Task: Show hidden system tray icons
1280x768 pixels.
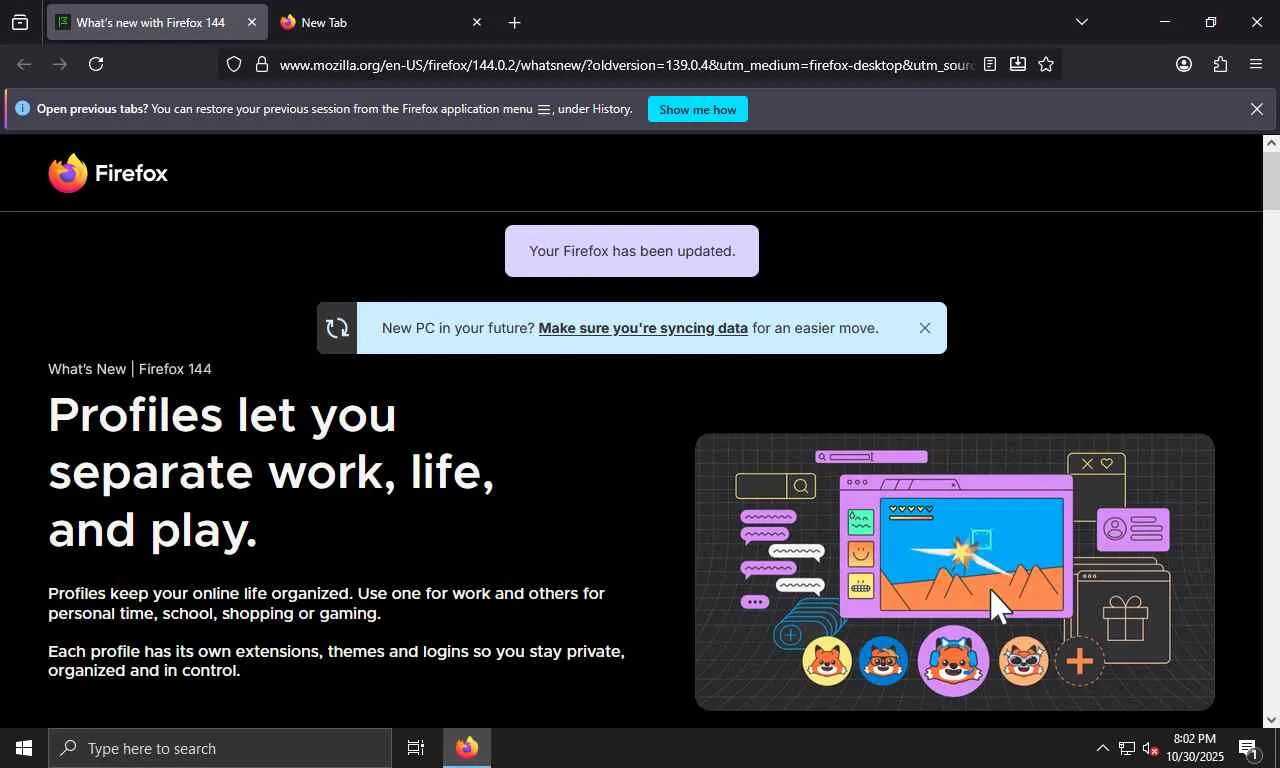Action: (1102, 748)
